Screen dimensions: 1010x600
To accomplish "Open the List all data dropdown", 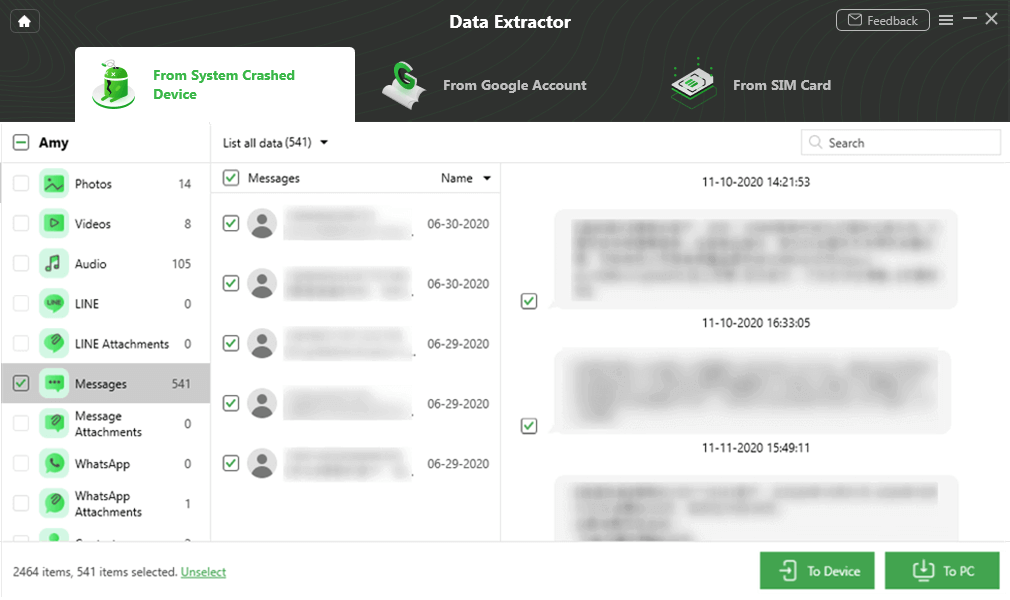I will 275,142.
